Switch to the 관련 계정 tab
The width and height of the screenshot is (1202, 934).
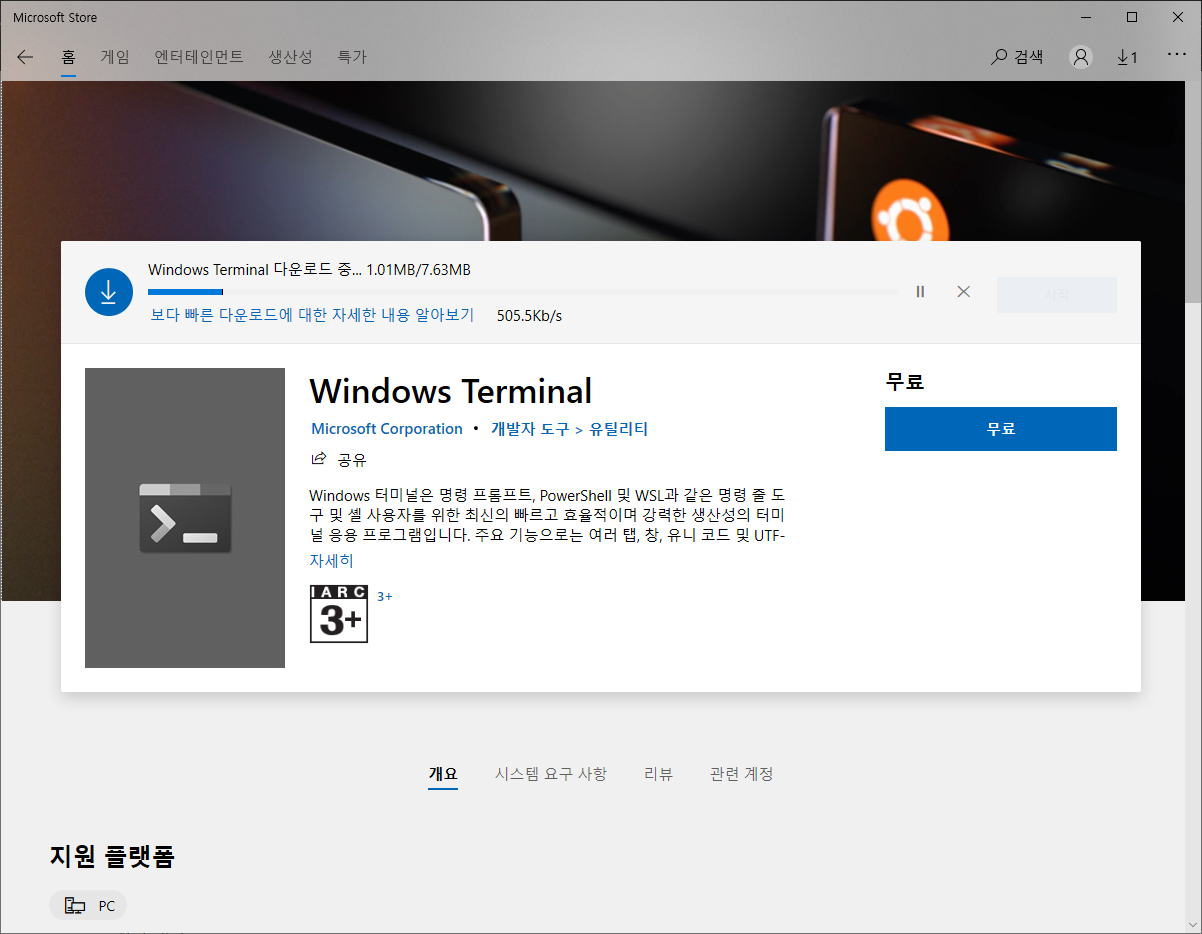click(742, 774)
